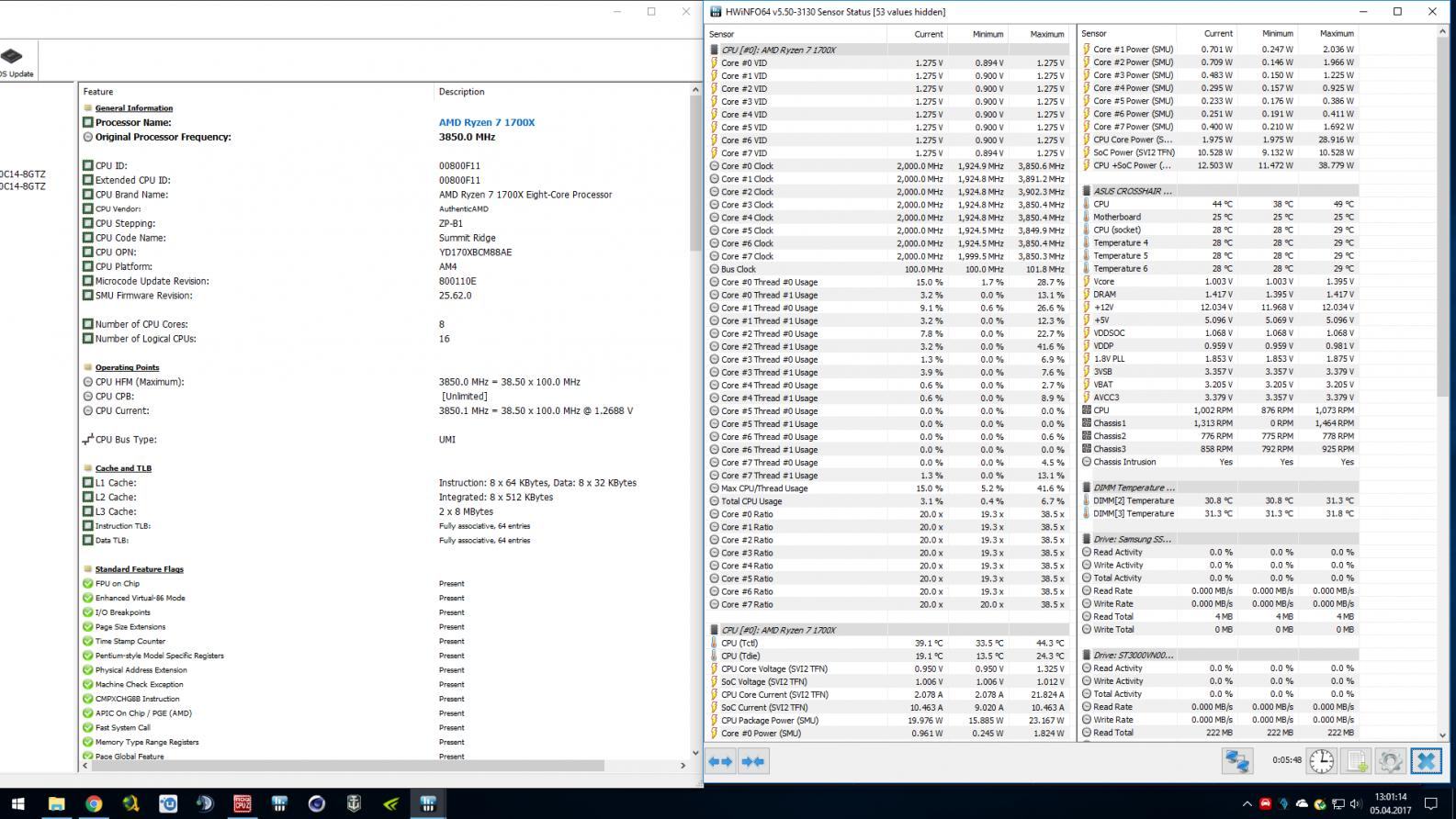Click the collapse columns arrows button

click(x=753, y=761)
